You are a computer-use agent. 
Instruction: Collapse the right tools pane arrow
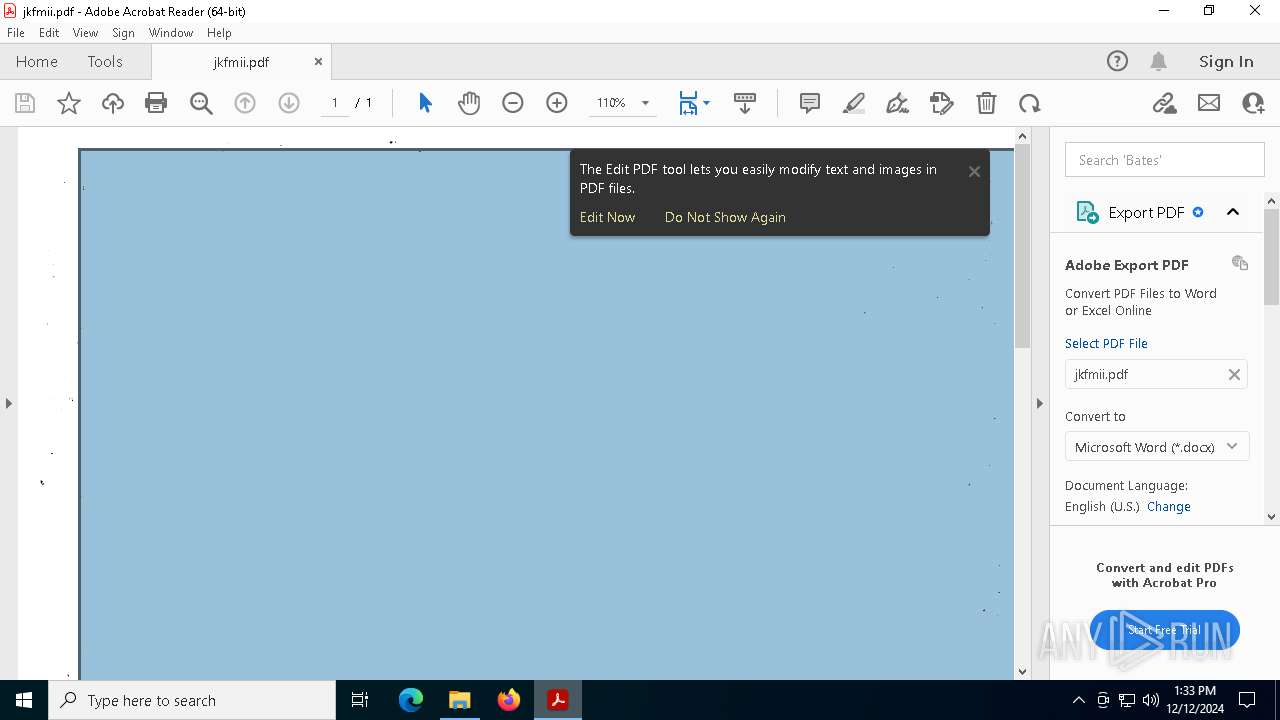pyautogui.click(x=1039, y=403)
